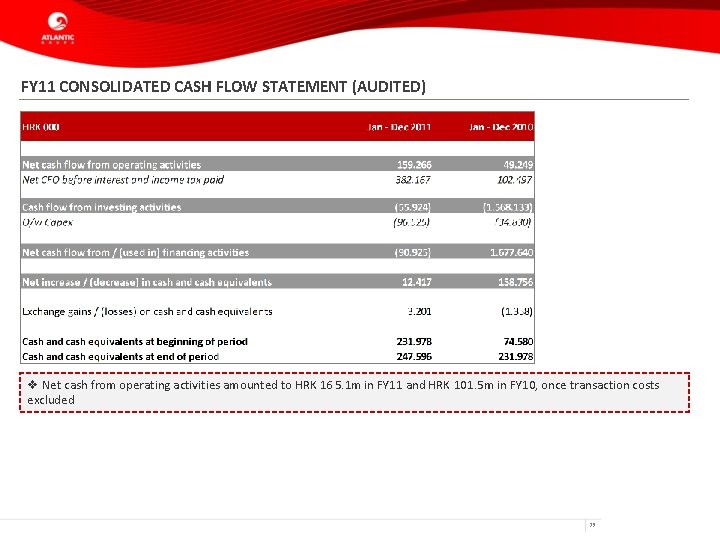
Task: Select the net increase value 158.756
Action: (x=516, y=282)
